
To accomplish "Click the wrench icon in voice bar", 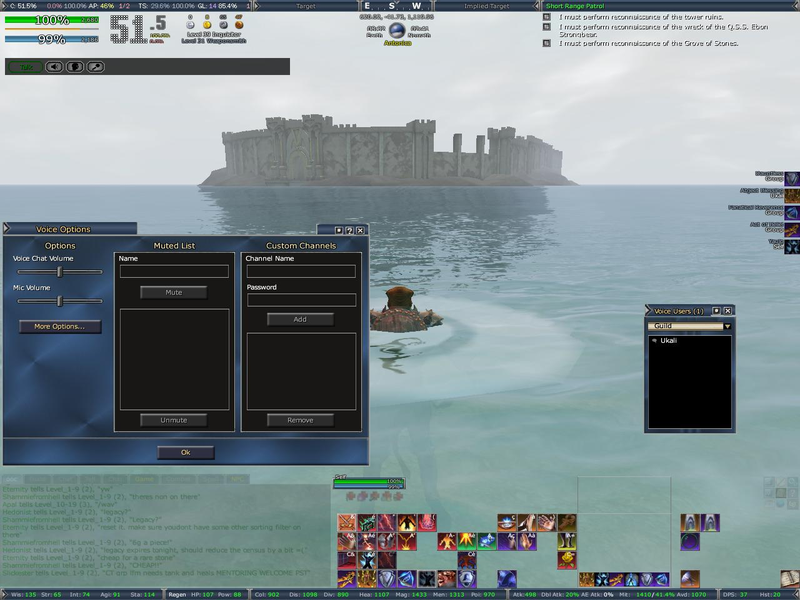I will (95, 67).
